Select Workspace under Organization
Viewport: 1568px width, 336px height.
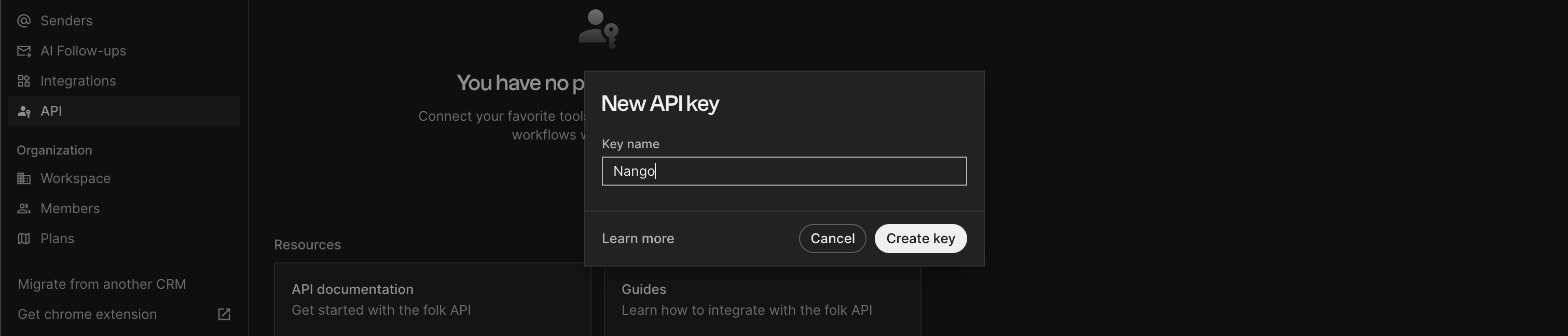(75, 178)
